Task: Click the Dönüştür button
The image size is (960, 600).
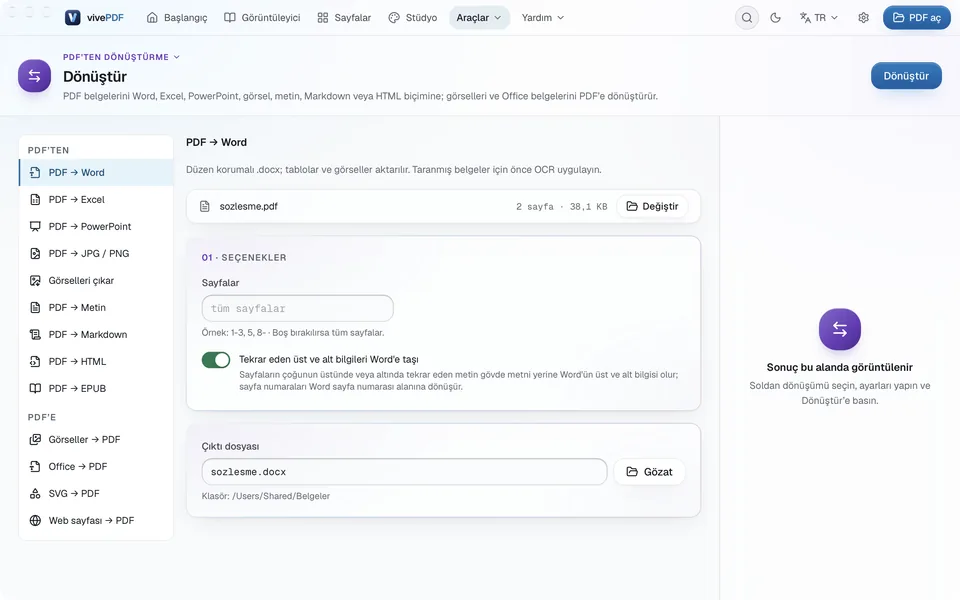Action: coord(906,76)
